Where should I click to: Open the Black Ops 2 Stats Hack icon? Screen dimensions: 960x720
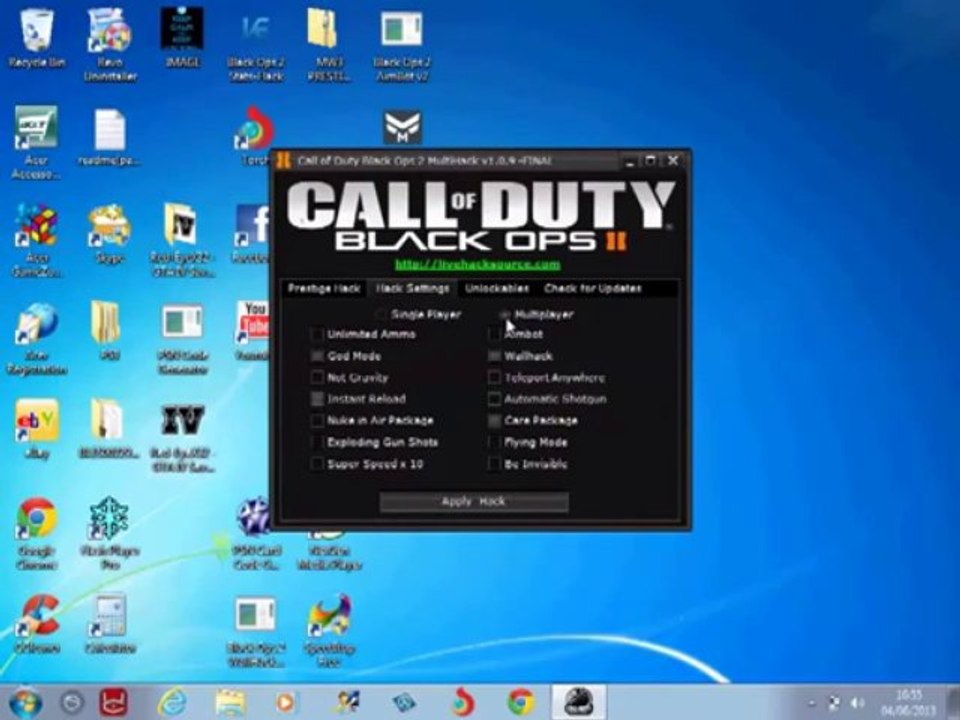click(256, 44)
